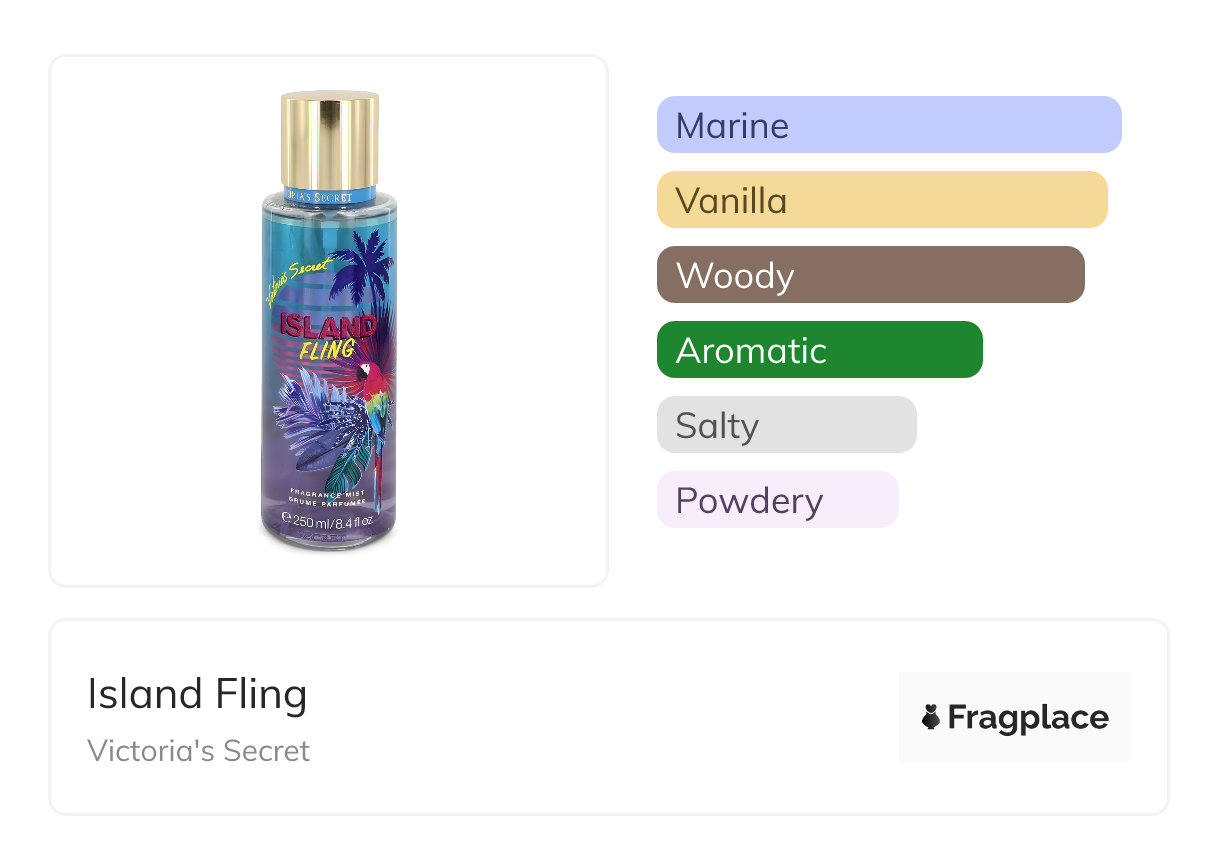Select the Vanilla accord bar

click(881, 200)
